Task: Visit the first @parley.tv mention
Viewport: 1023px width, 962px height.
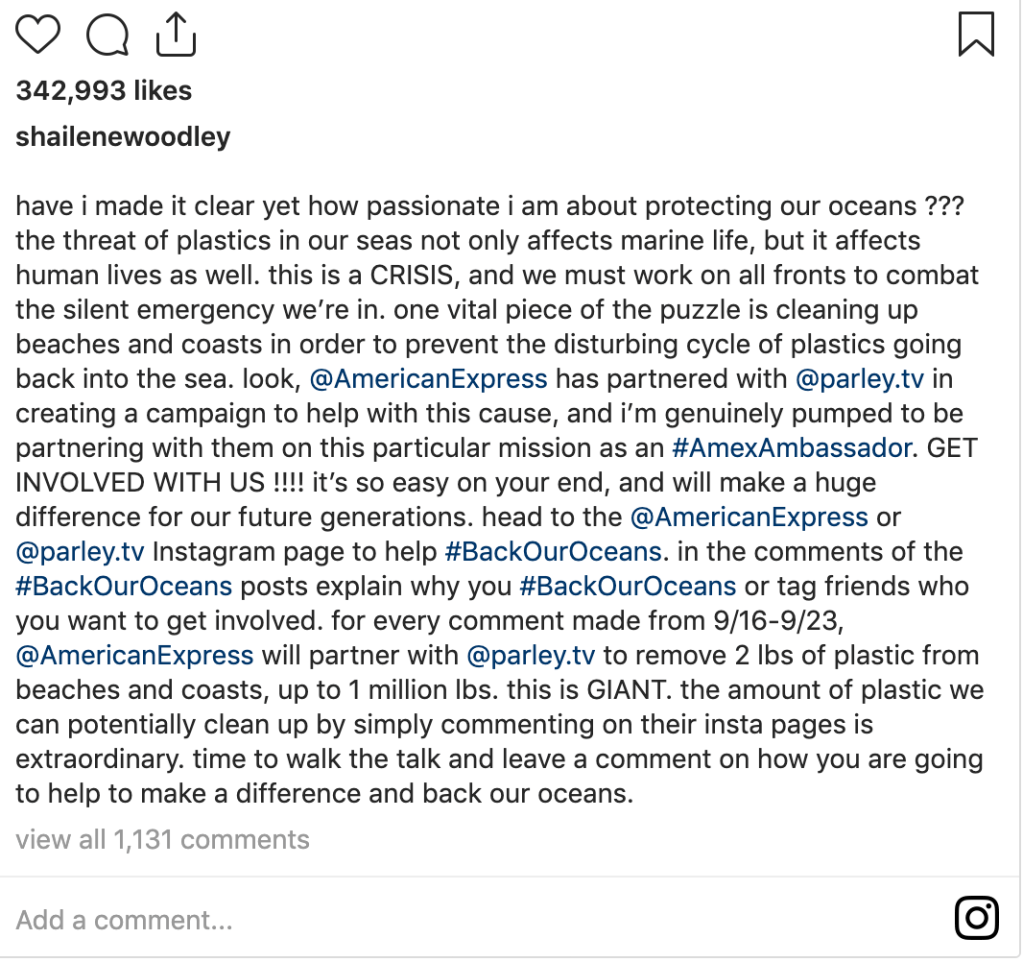Action: (x=860, y=379)
